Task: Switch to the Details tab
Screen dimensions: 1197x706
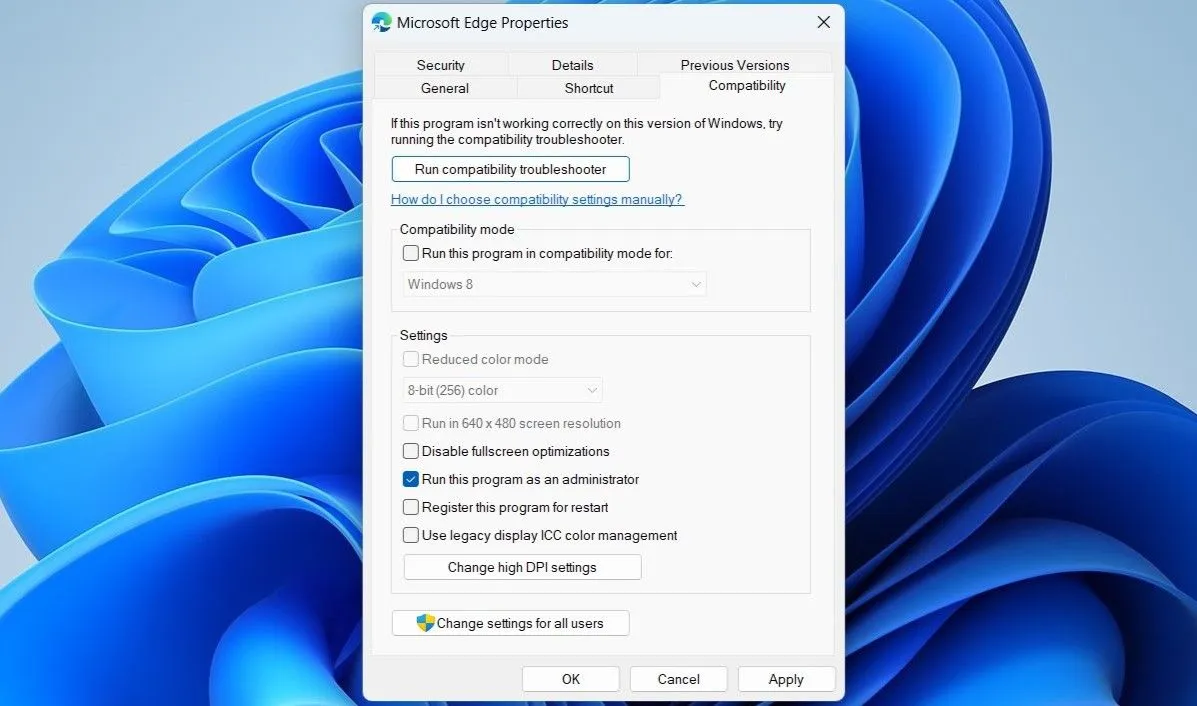Action: (573, 65)
